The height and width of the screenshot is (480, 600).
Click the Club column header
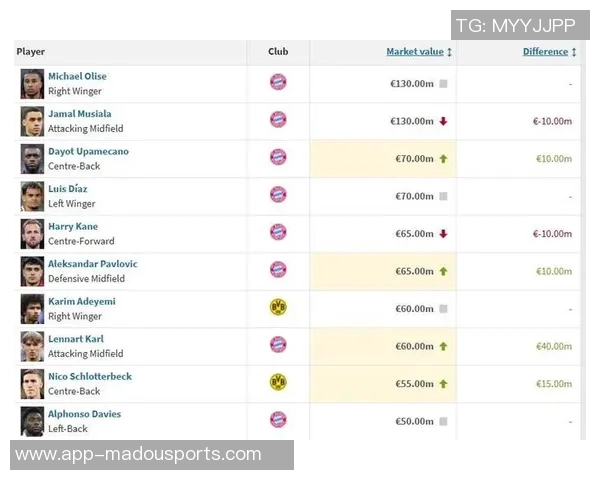click(x=278, y=52)
